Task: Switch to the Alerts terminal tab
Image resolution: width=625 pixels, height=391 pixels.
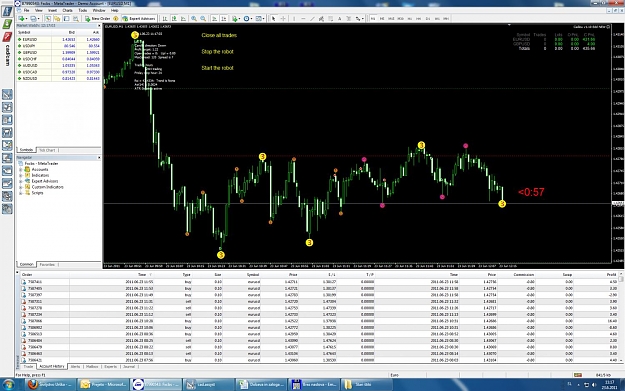Action: click(x=75, y=367)
